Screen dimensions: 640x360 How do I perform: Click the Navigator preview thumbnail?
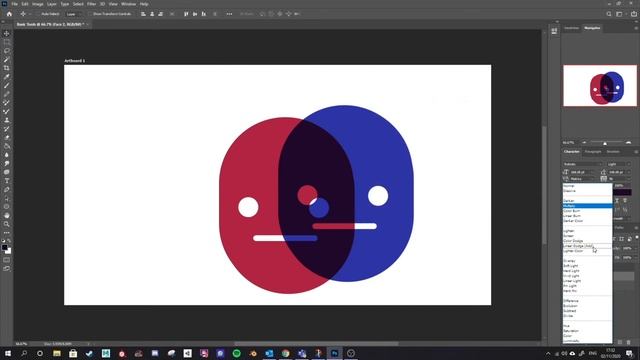point(600,86)
